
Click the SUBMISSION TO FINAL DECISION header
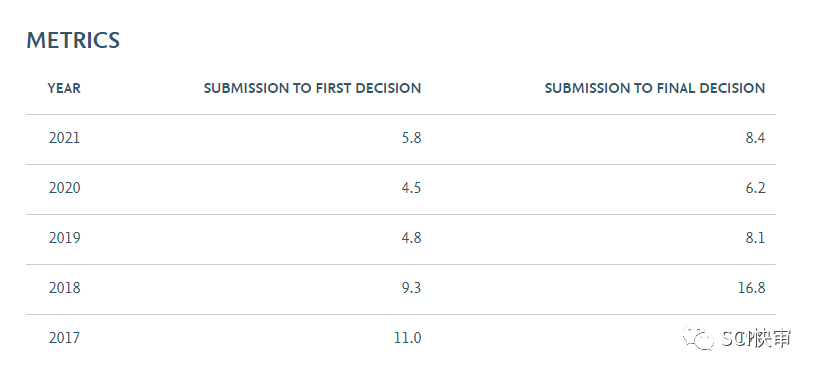[x=655, y=88]
